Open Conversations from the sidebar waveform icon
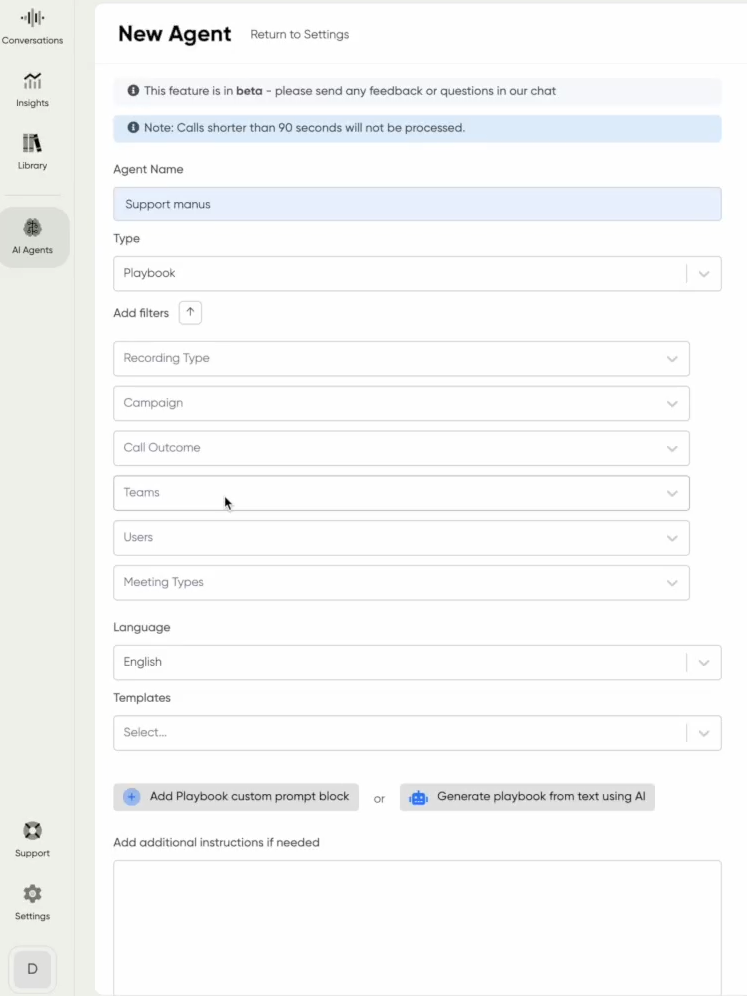 [32, 18]
